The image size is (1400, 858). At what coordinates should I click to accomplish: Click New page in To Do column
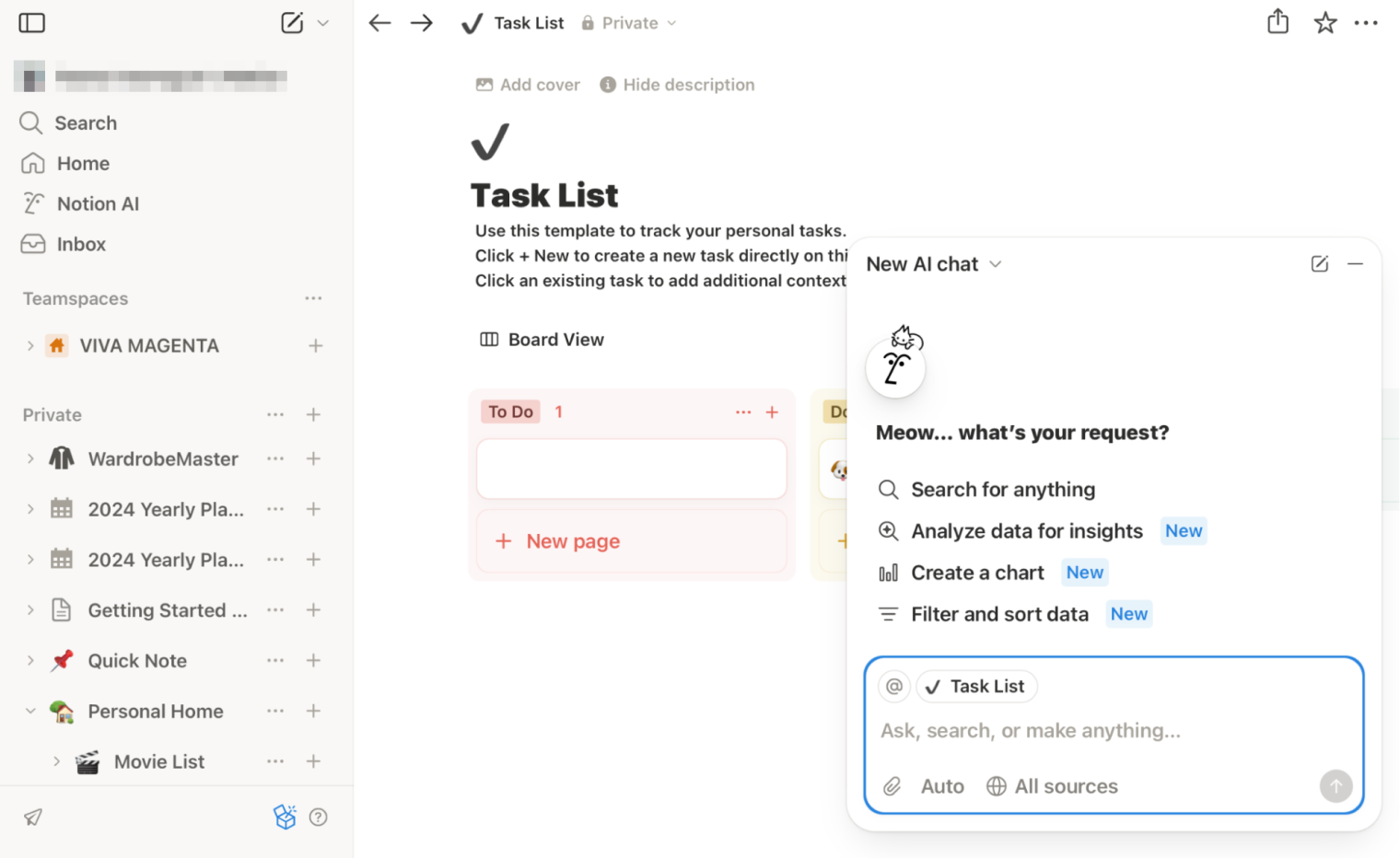point(632,541)
